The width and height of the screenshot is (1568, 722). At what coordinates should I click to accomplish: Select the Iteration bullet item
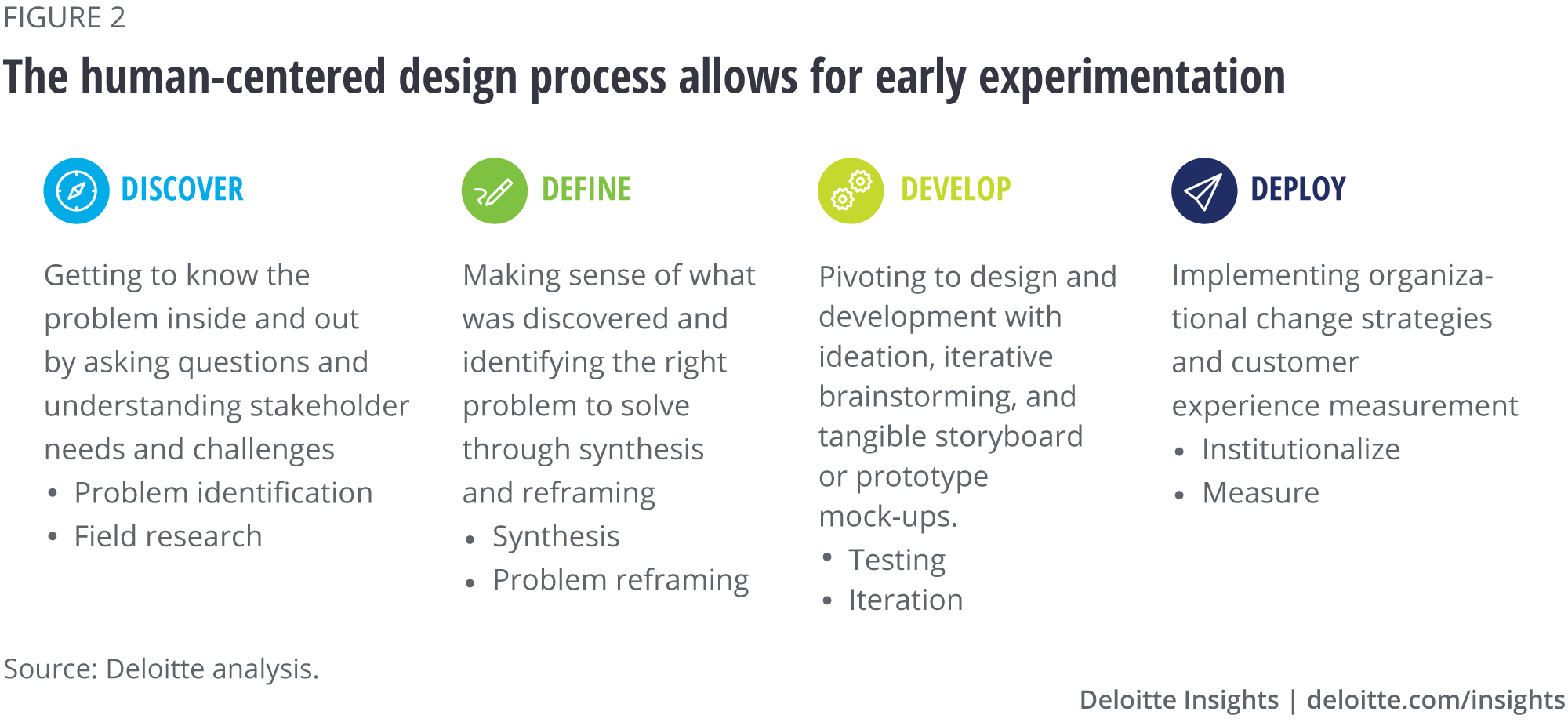(x=905, y=600)
